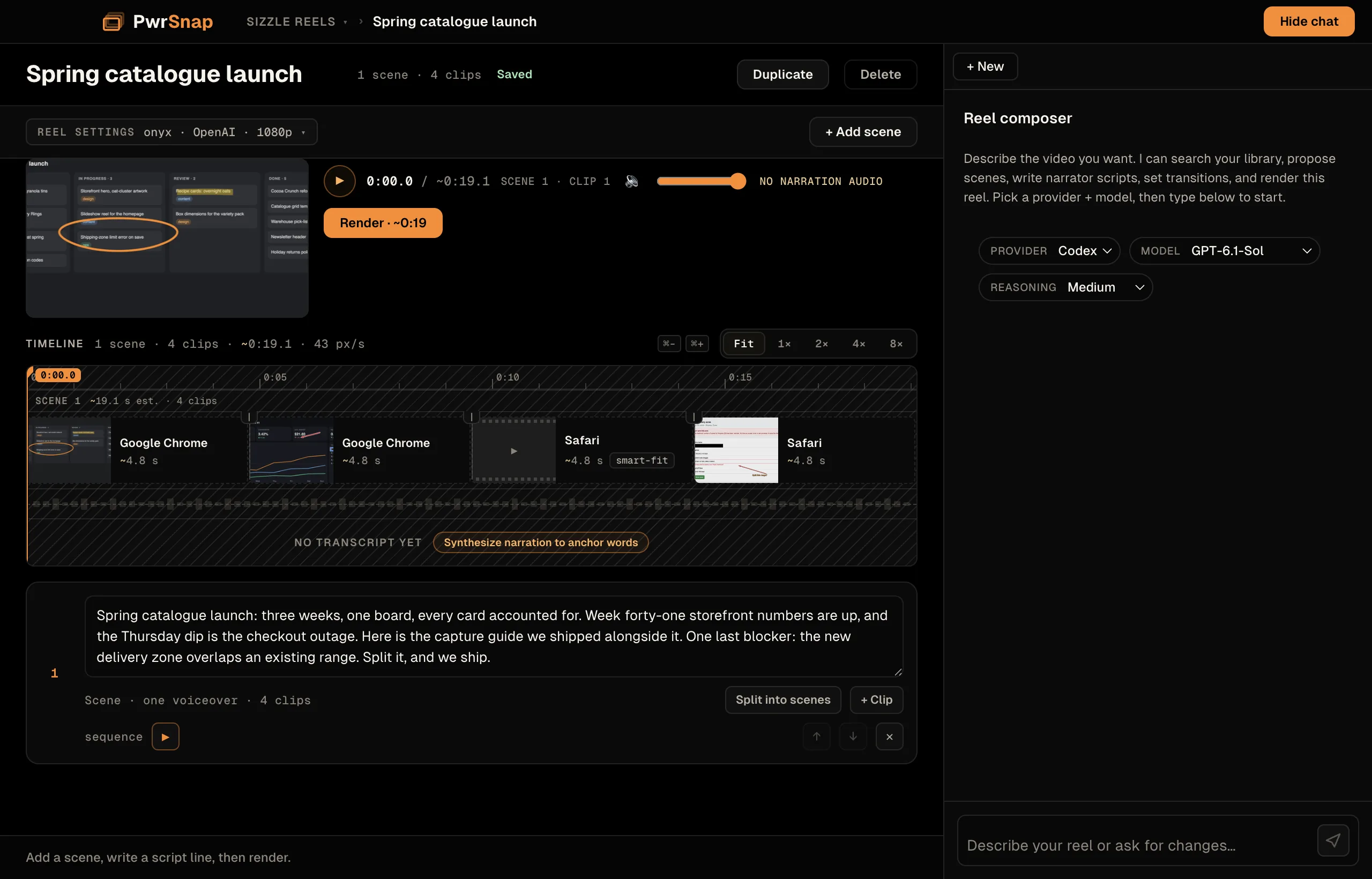Zoom out the timeline with ⌘− button

669,344
